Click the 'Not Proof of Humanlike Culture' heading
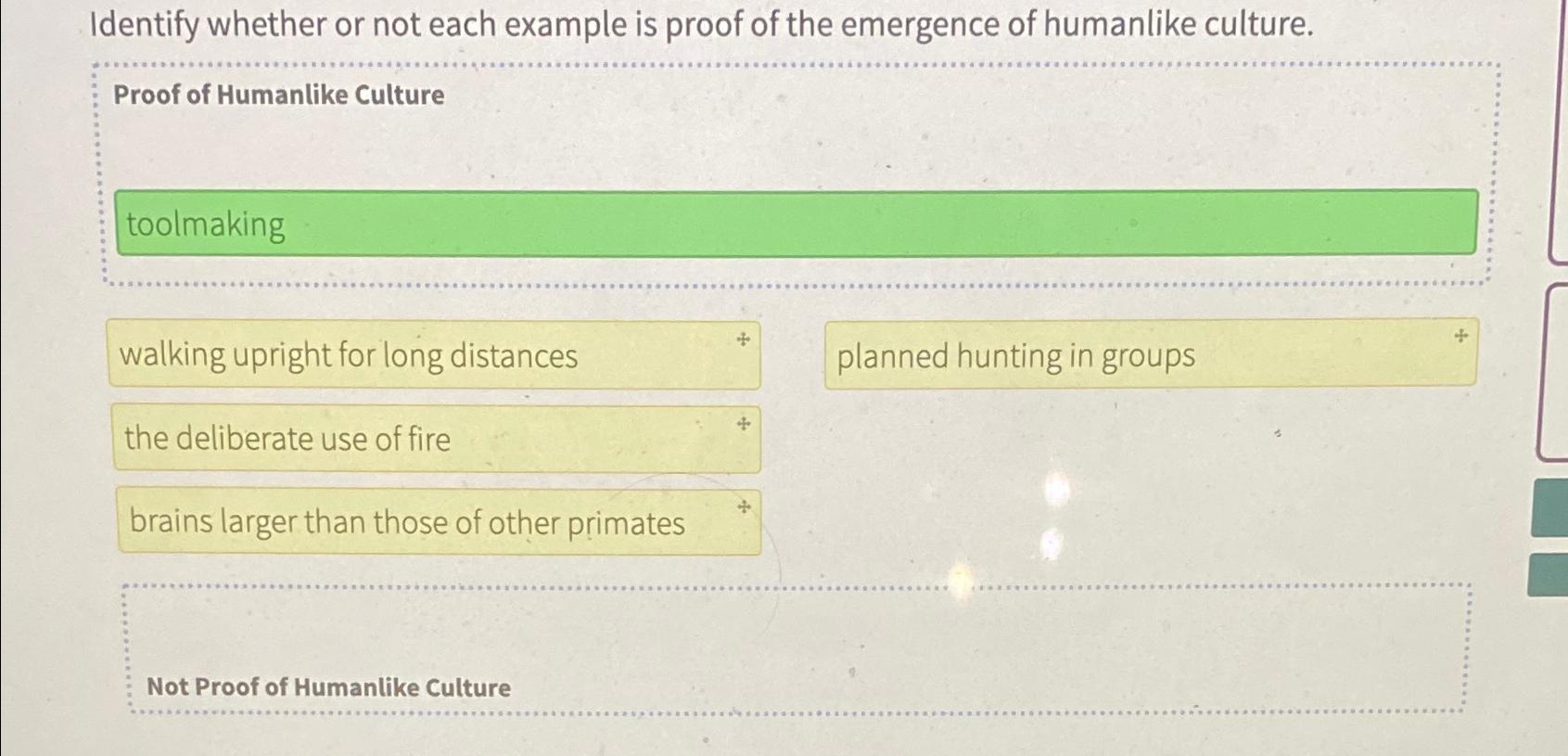The image size is (1568, 756). (329, 686)
